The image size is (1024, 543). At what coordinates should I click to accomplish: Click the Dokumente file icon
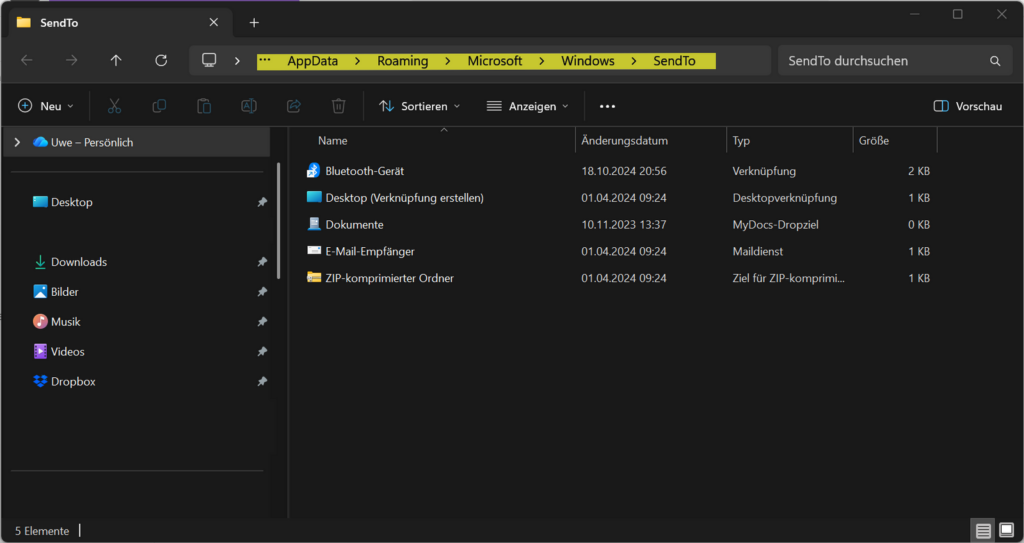coord(313,224)
